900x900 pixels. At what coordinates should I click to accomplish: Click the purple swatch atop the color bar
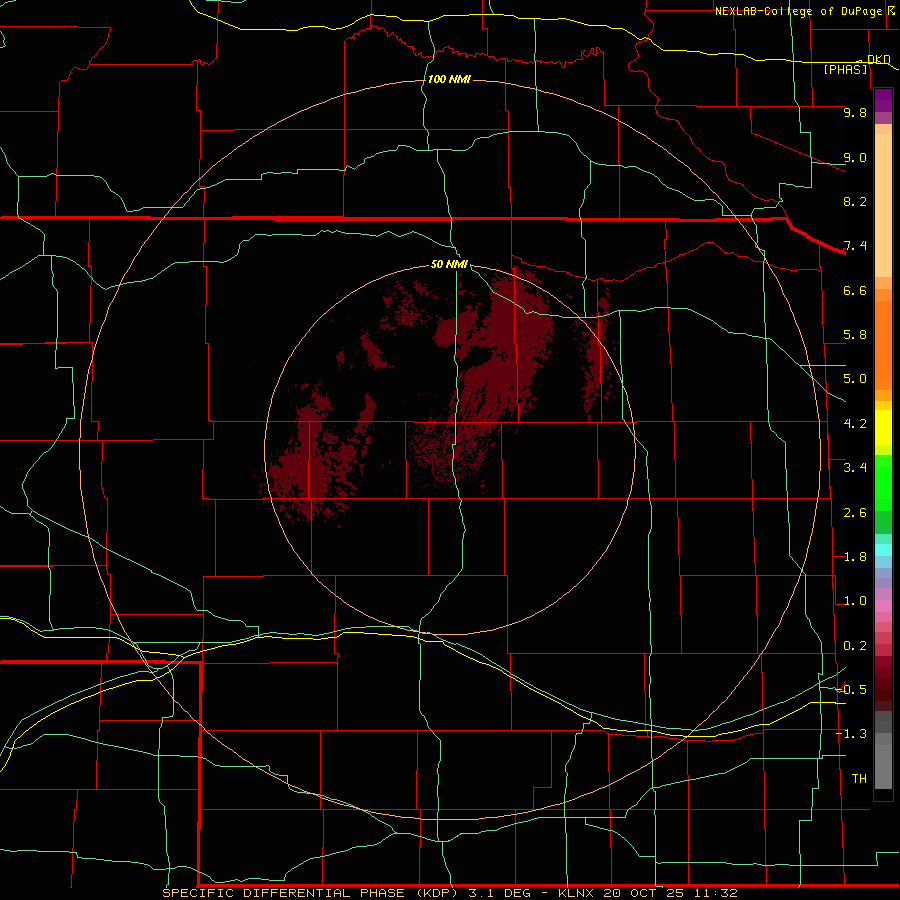click(883, 100)
